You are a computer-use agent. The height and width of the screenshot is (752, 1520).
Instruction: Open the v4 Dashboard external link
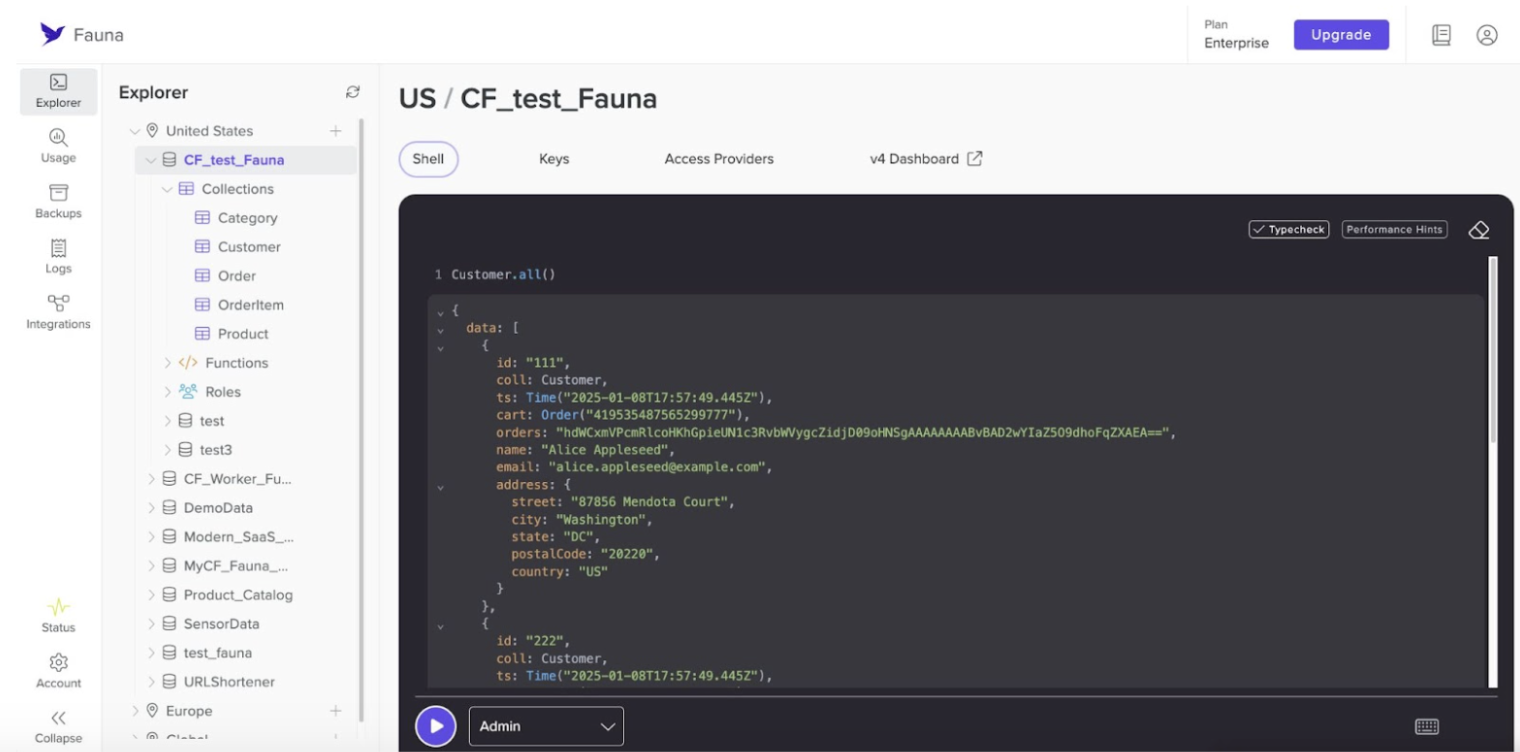point(926,159)
